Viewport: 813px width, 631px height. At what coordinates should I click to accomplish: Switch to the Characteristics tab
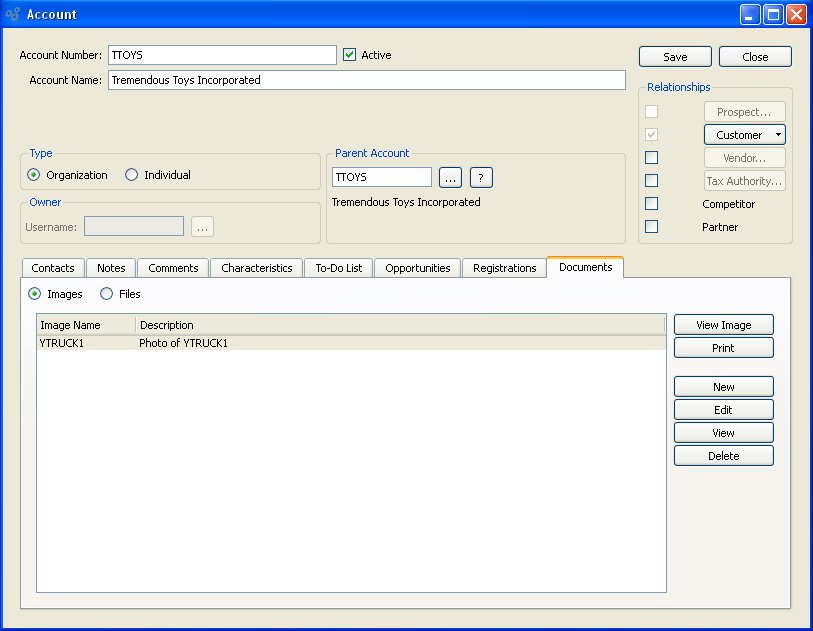[256, 268]
